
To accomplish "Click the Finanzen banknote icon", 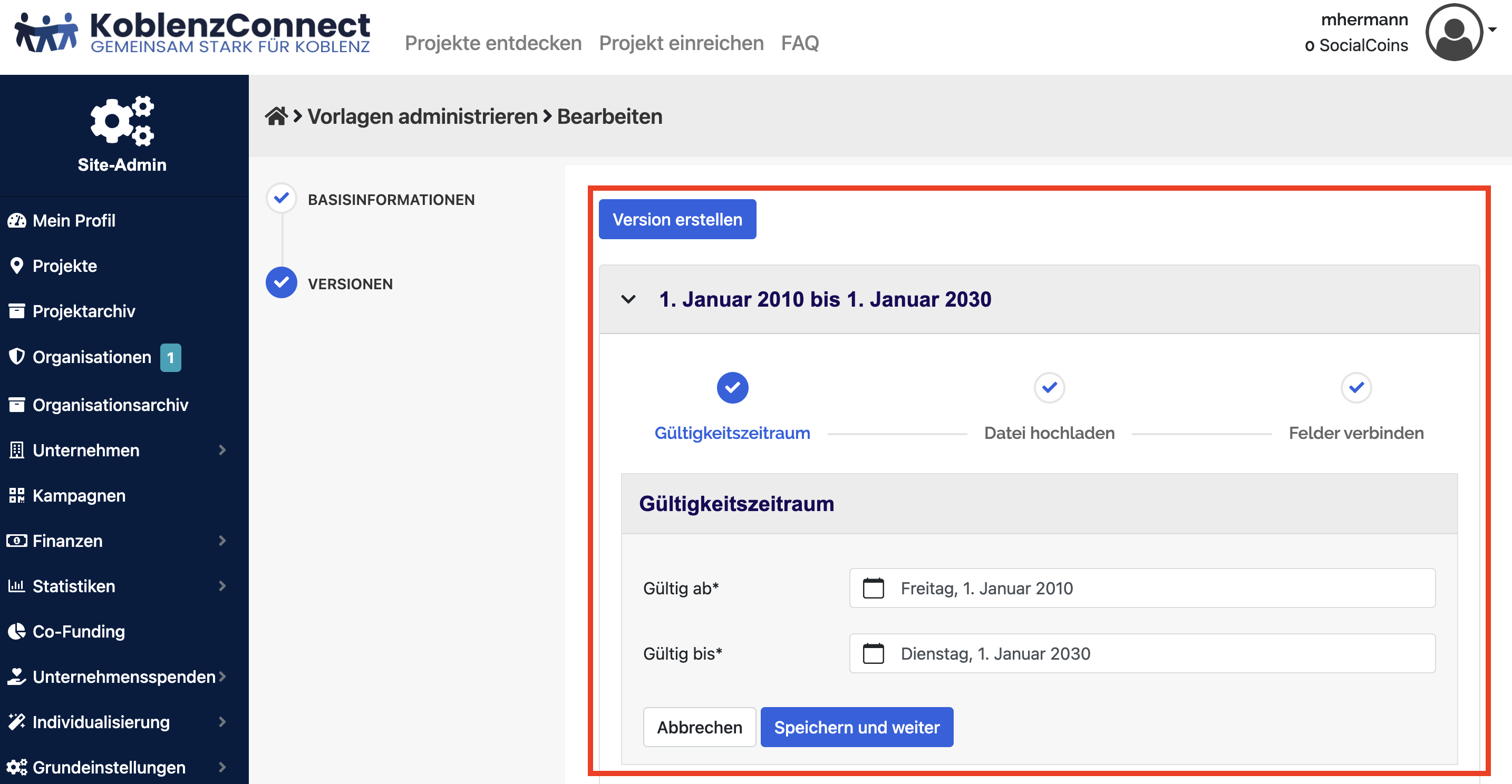I will 16,541.
